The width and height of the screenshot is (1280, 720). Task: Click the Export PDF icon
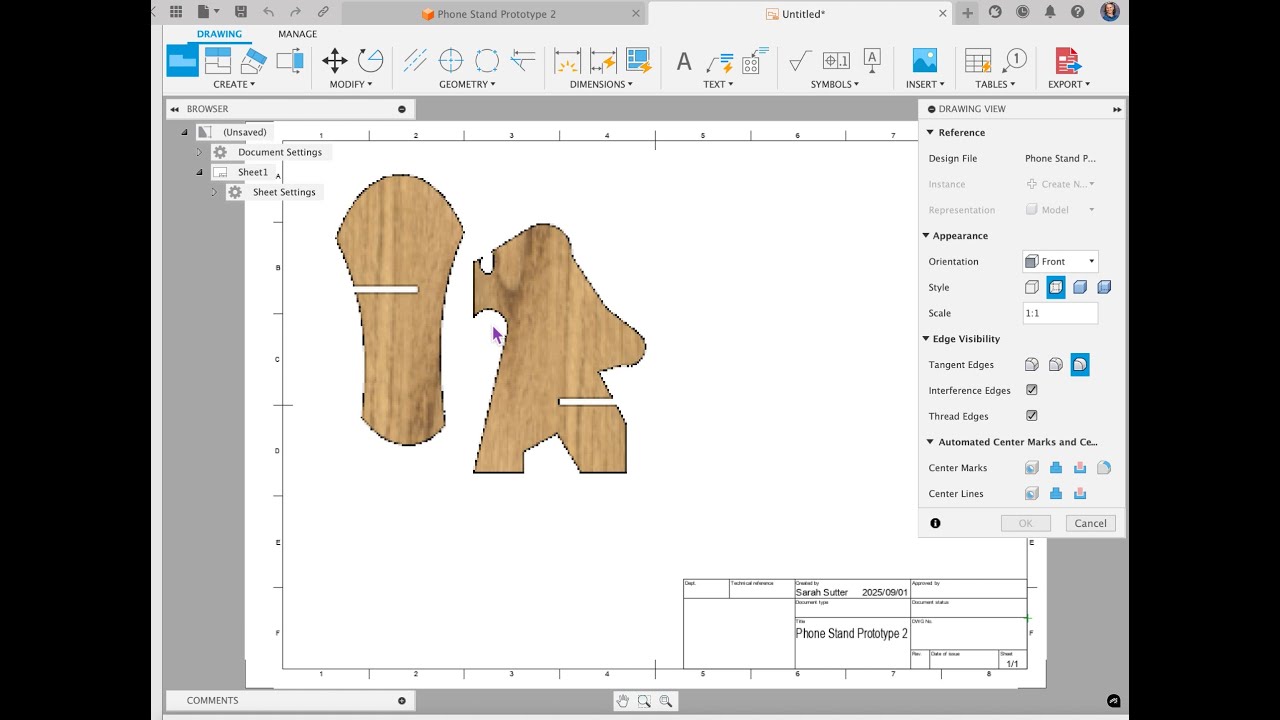1068,61
